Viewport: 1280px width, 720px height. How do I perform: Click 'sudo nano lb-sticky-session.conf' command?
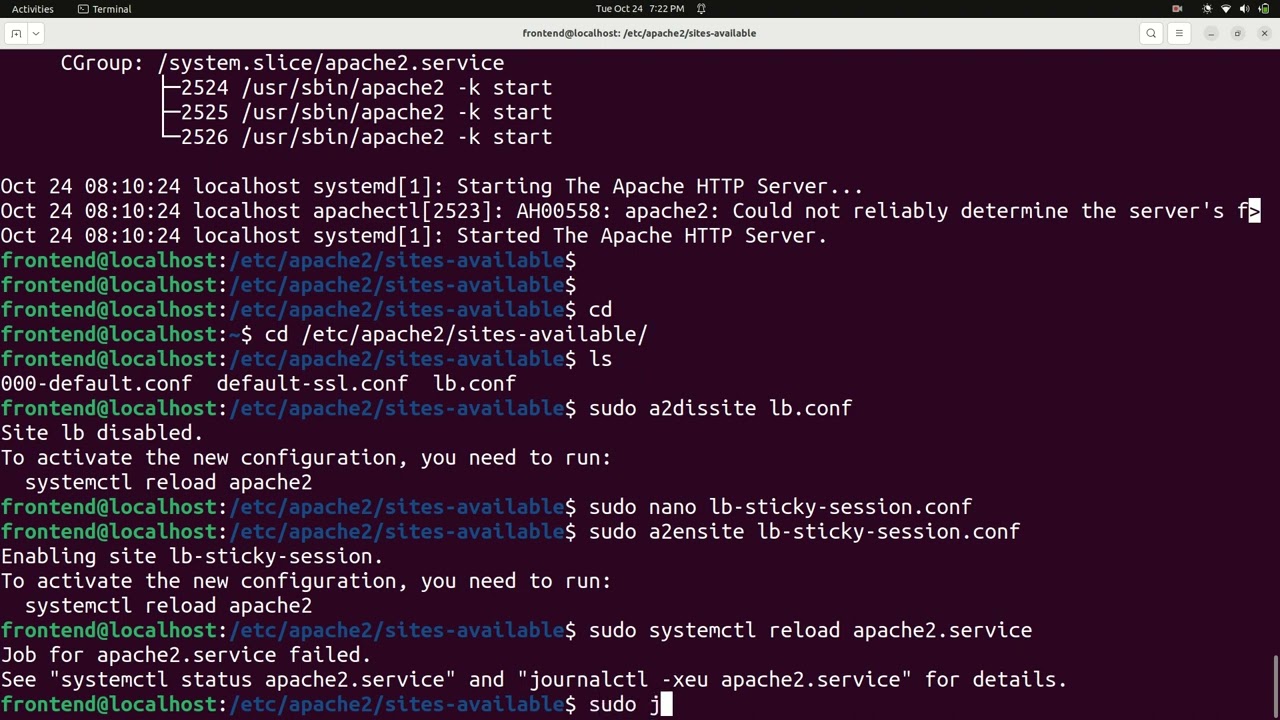click(x=780, y=507)
